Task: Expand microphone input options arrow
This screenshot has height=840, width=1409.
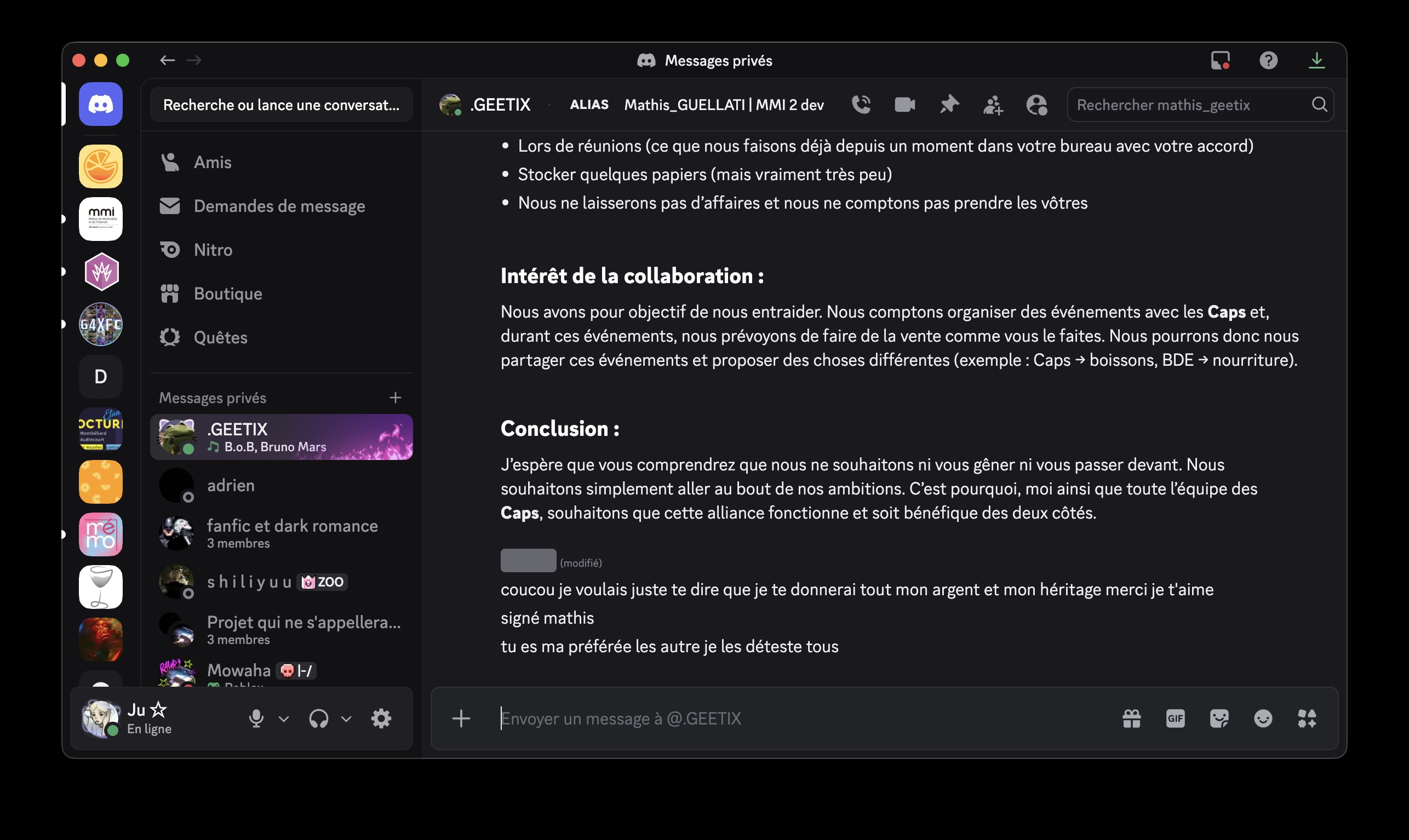Action: [284, 719]
